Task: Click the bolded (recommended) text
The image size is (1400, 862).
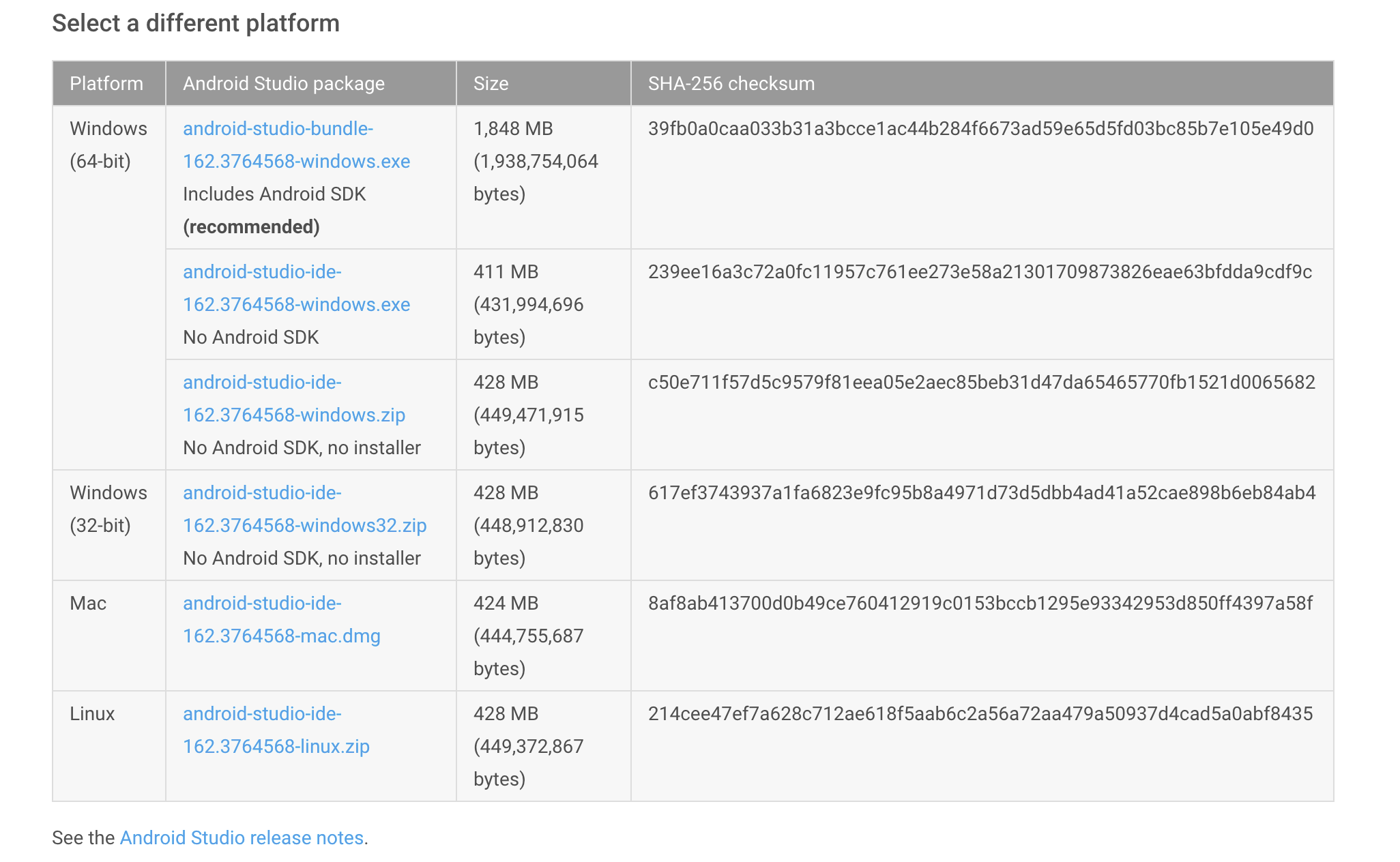Action: click(252, 226)
